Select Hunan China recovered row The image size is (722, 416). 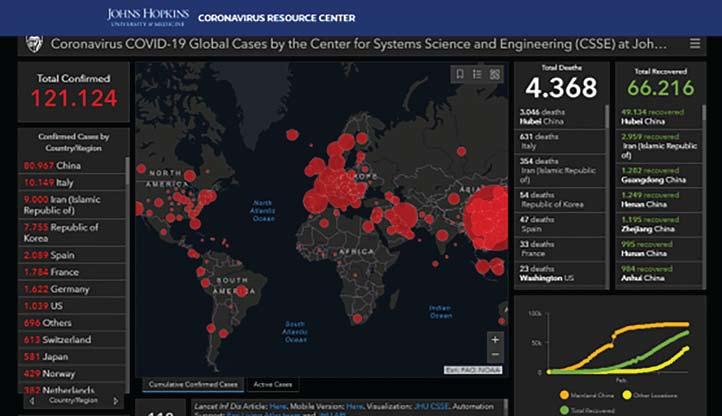[659, 249]
